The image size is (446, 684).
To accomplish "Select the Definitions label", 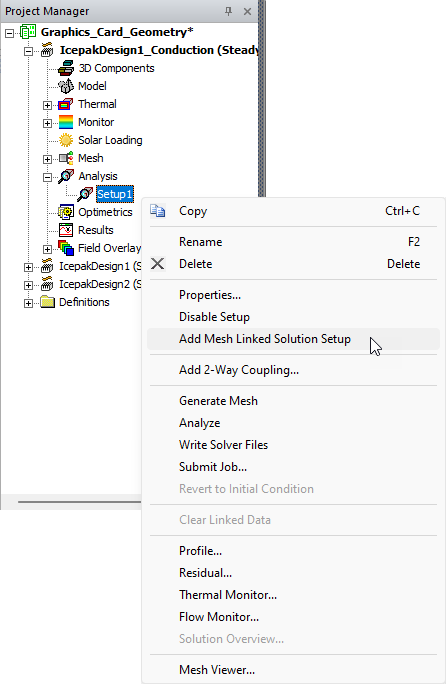I will (x=84, y=302).
